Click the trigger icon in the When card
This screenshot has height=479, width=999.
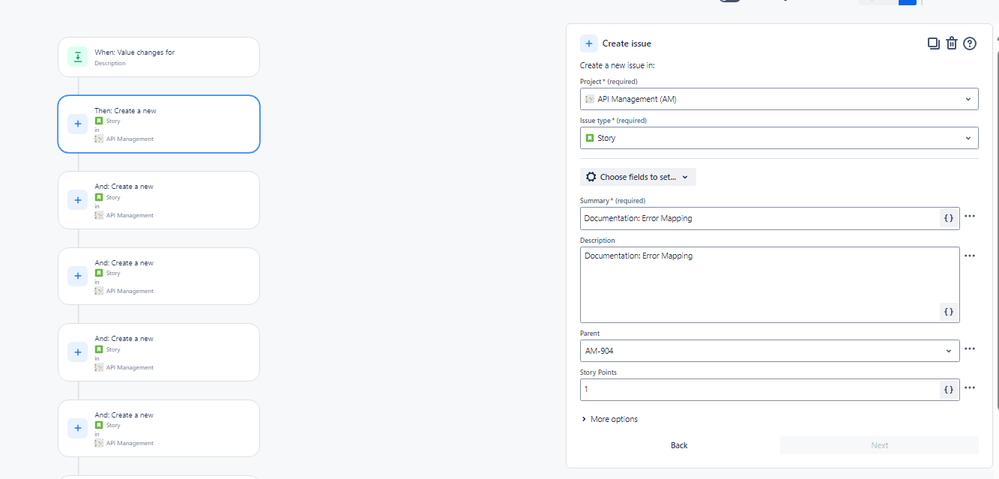pos(77,57)
